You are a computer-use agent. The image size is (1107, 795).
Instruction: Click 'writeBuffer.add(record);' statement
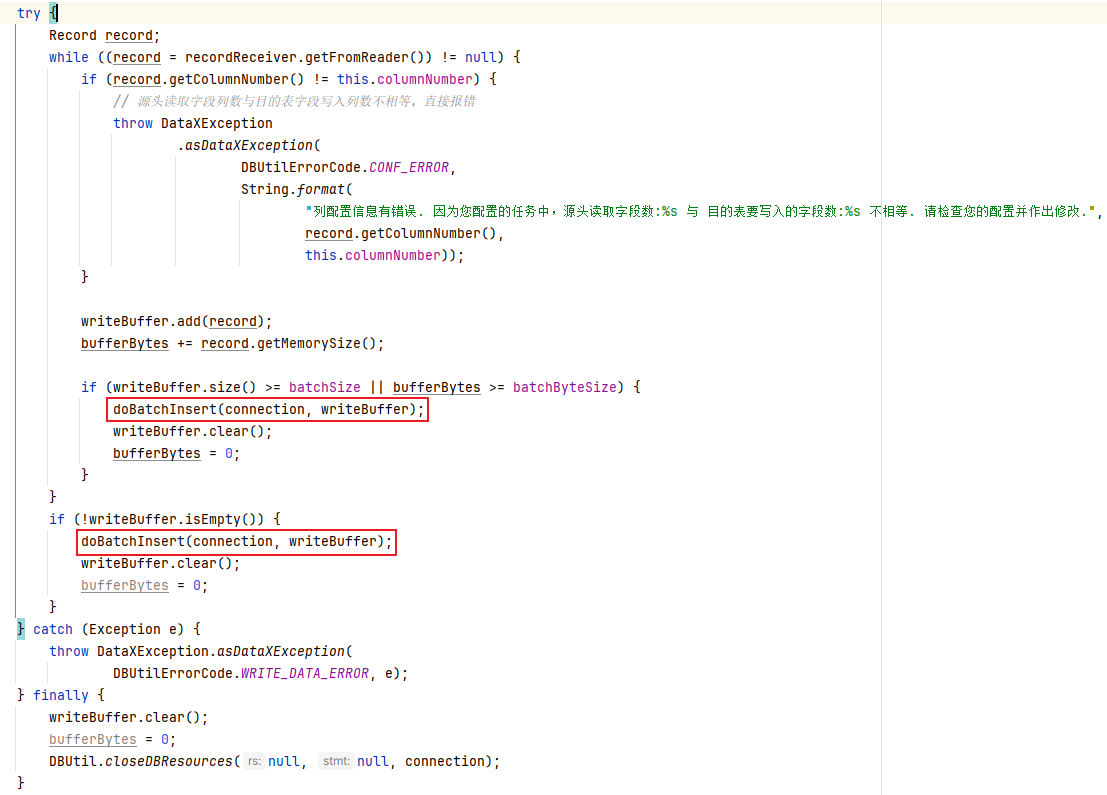[x=176, y=321]
